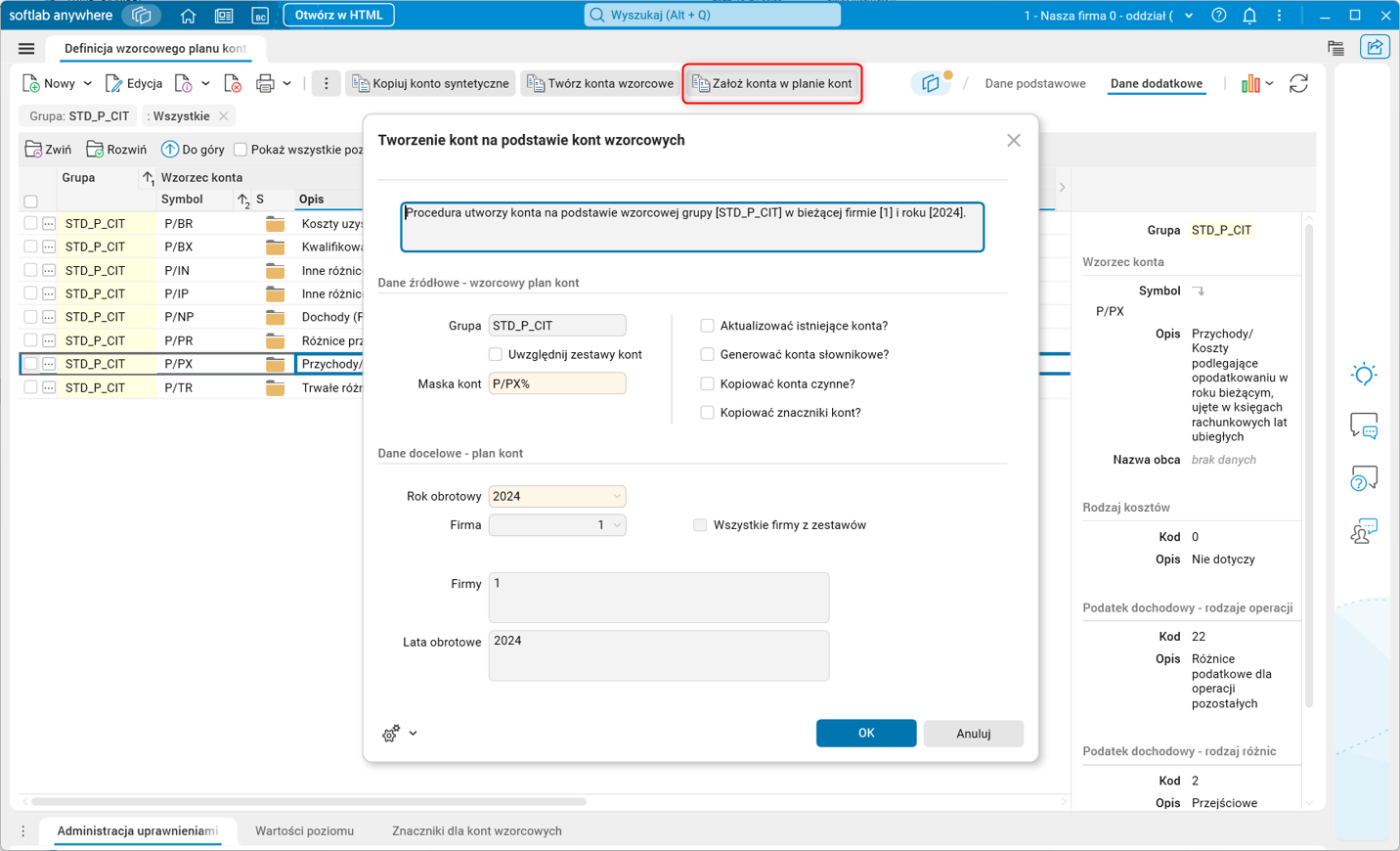Open the title bar three-dot menu
The width and height of the screenshot is (1400, 851).
coord(1279,16)
